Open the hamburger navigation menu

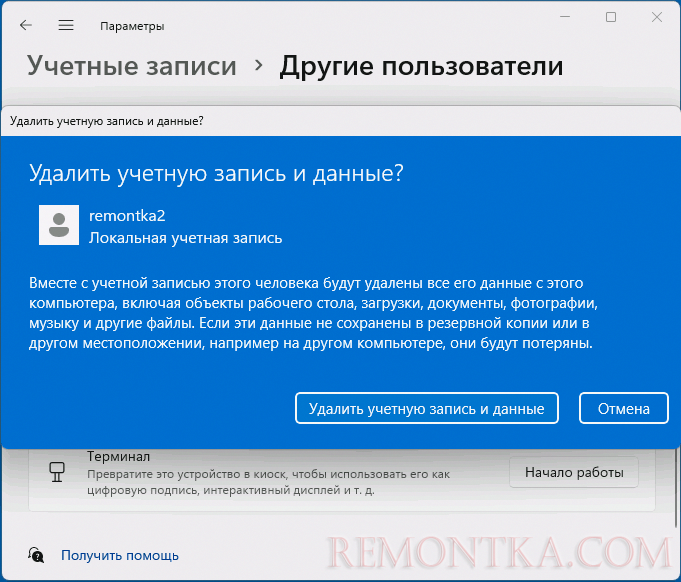click(66, 25)
